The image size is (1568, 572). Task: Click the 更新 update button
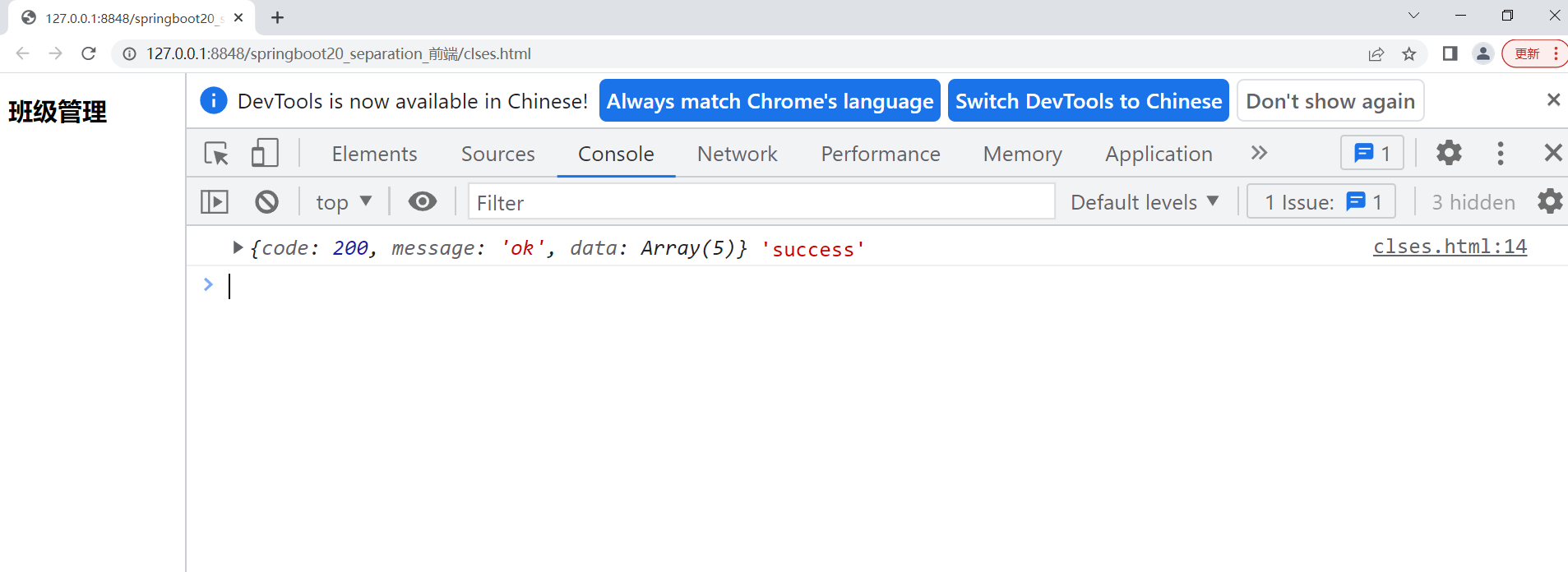(1534, 53)
